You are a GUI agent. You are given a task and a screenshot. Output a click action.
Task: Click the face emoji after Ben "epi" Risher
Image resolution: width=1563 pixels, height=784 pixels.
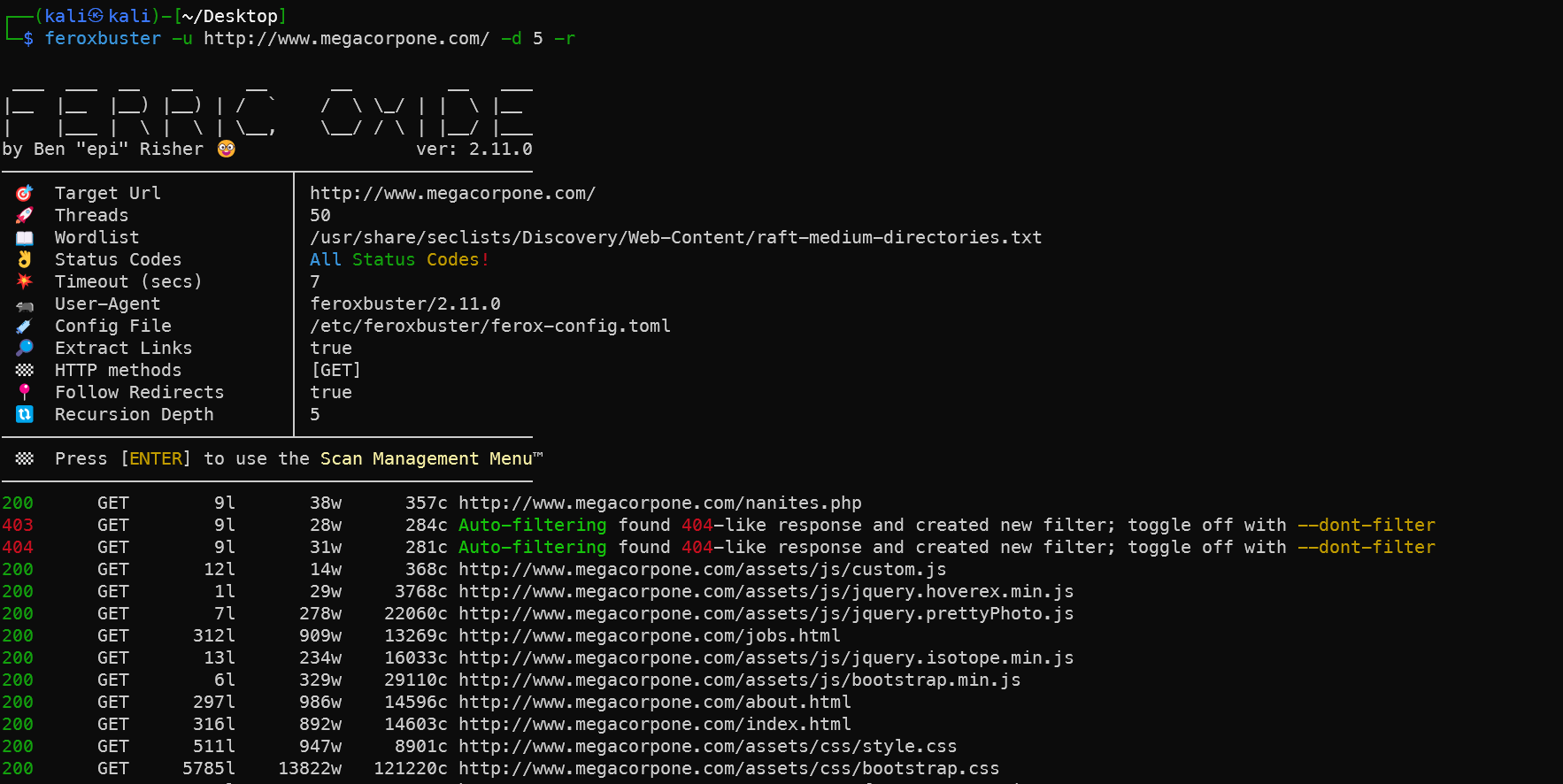(227, 149)
